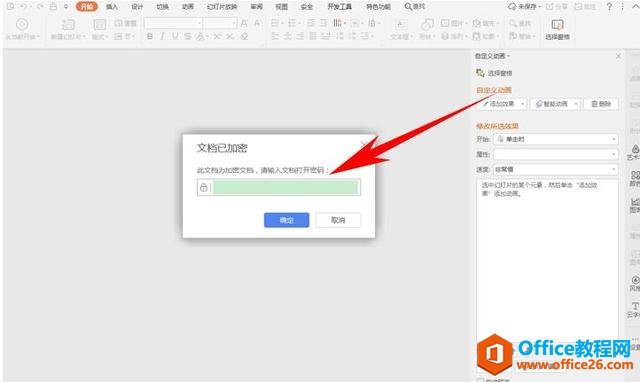Open the 开发工具 ribbon tab

(339, 7)
